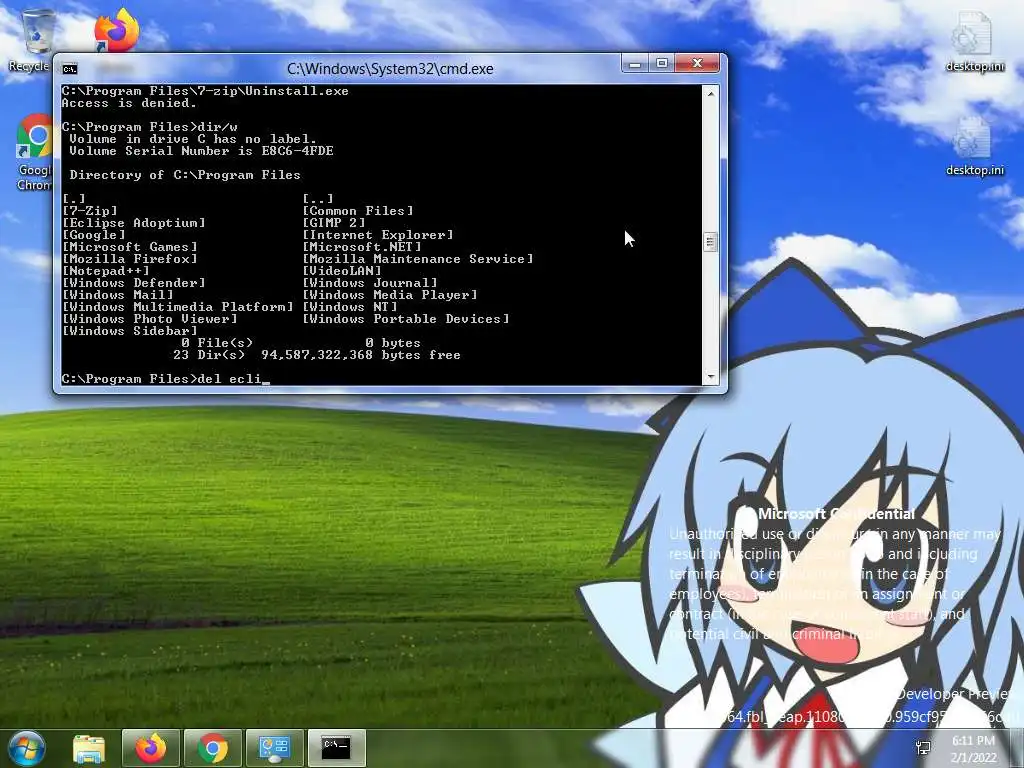
Task: Click the console scrollbar up arrow
Action: pos(711,93)
